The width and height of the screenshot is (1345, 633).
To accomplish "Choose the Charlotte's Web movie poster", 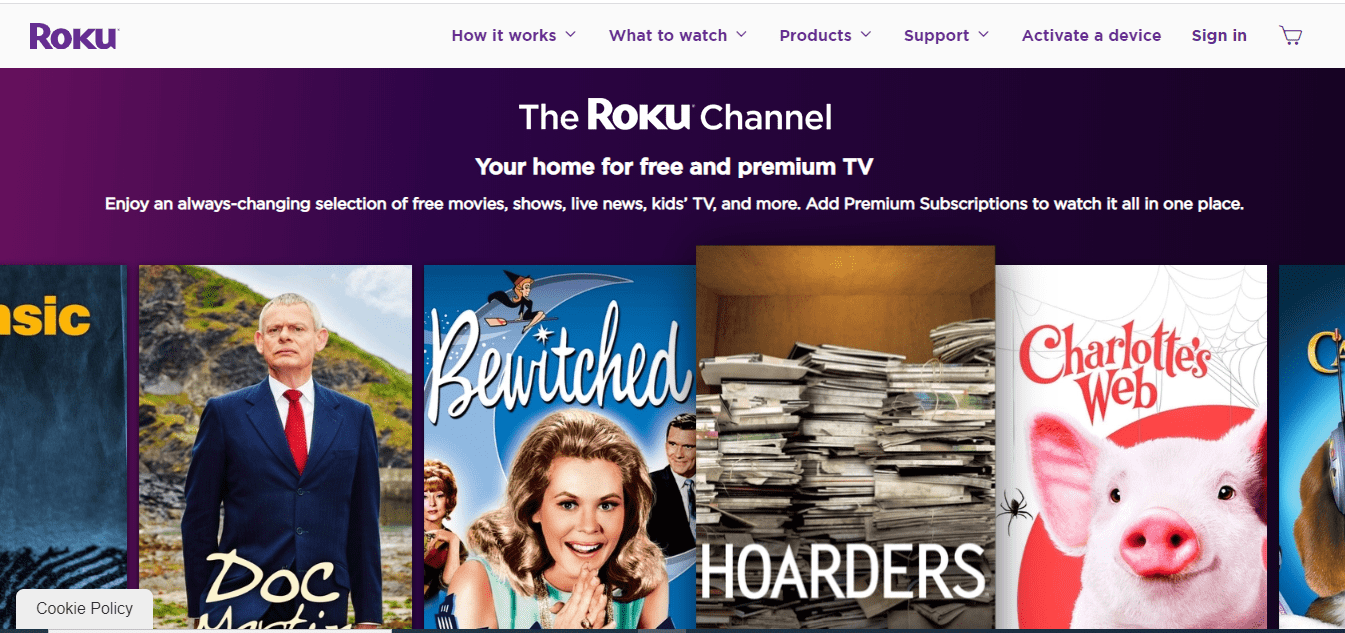I will tap(1131, 447).
